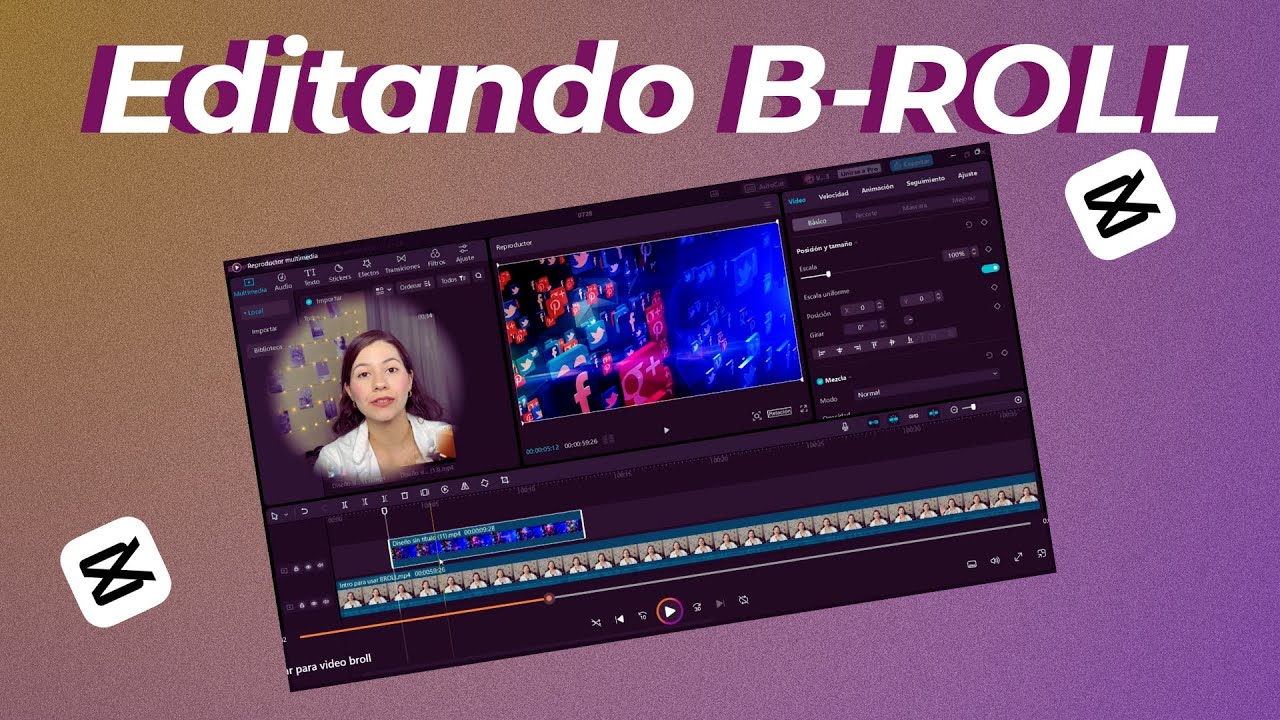This screenshot has height=720, width=1280.
Task: Open the Ordenar sort dropdown
Action: [x=414, y=286]
